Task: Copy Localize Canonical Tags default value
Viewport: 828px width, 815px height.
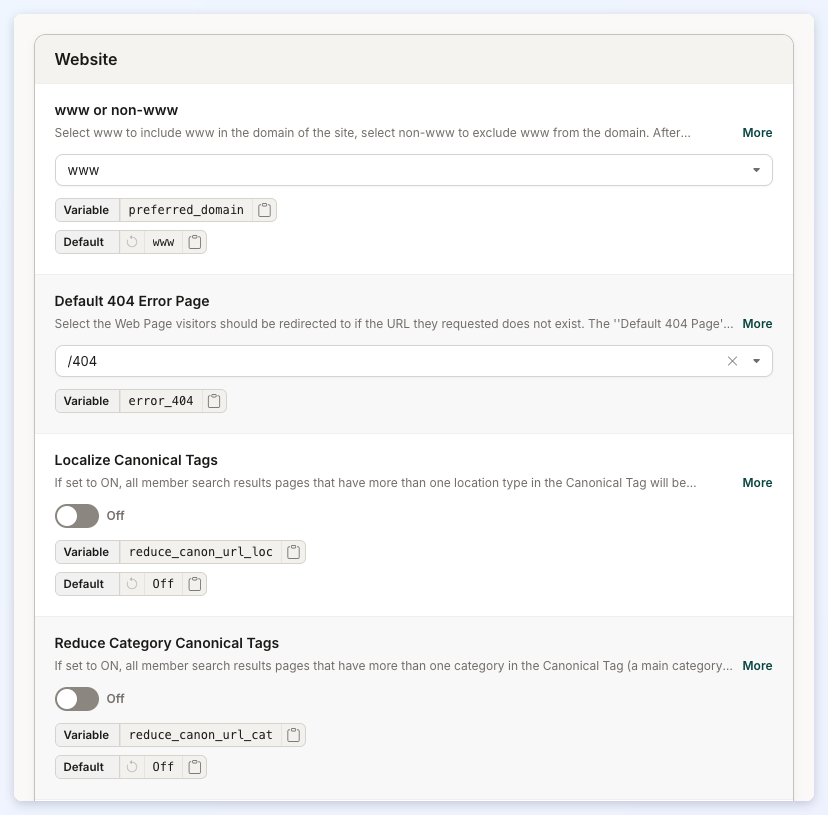Action: 195,584
